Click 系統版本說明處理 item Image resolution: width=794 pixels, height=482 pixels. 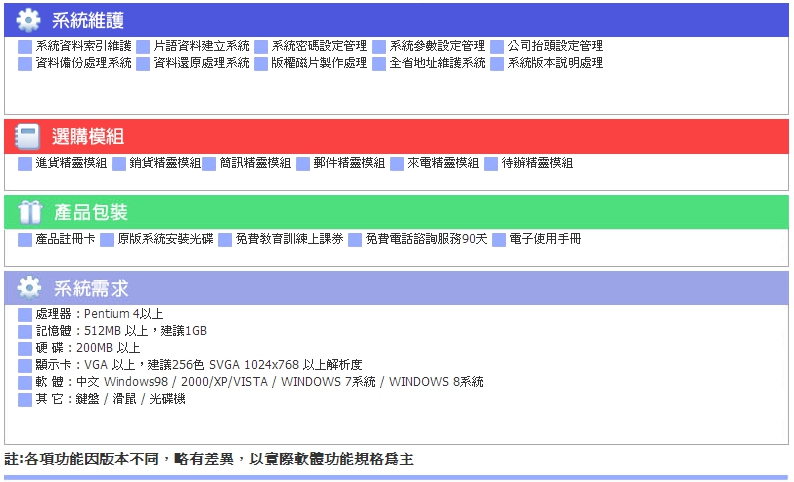(x=555, y=63)
